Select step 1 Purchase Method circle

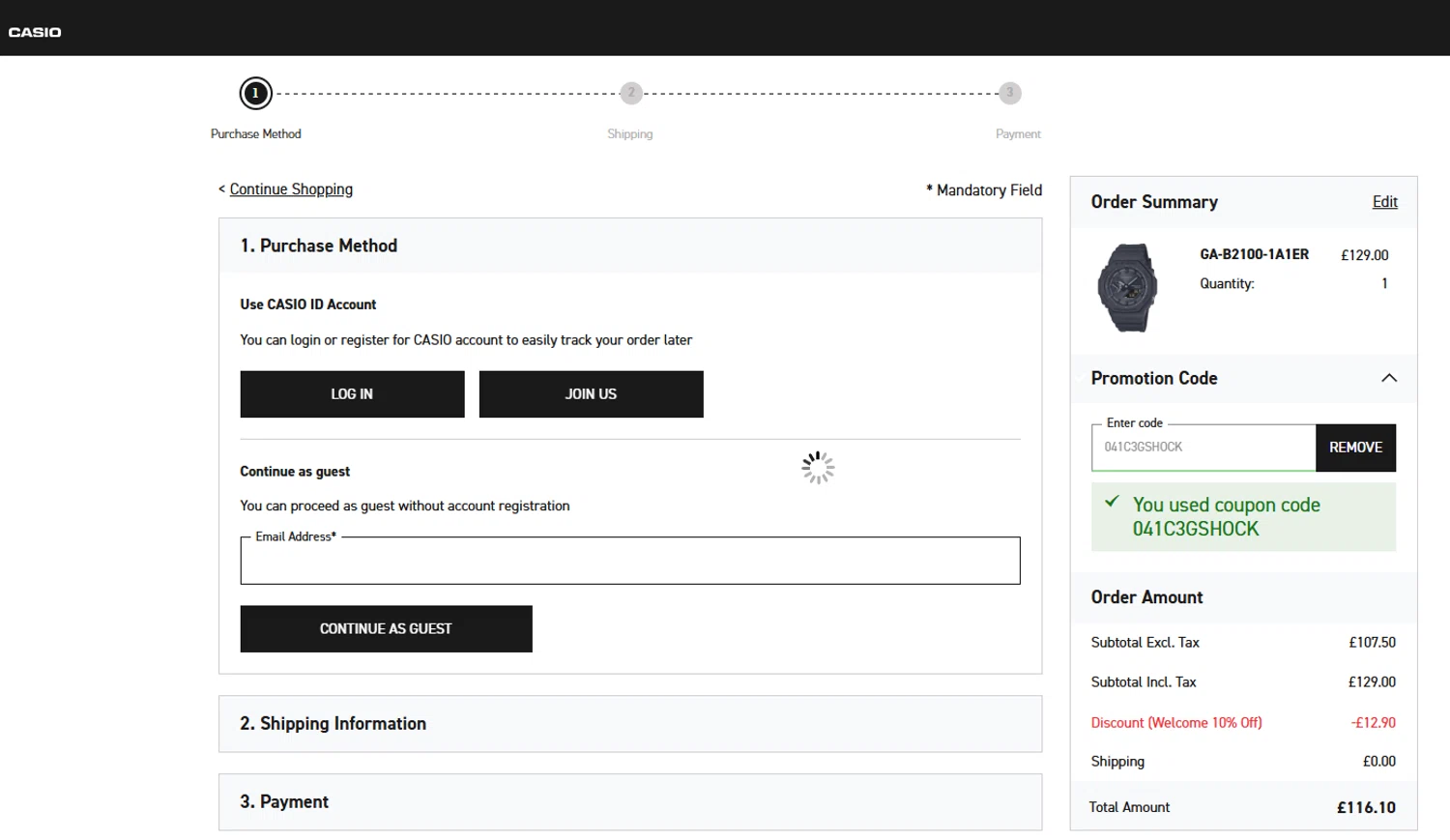pos(255,93)
